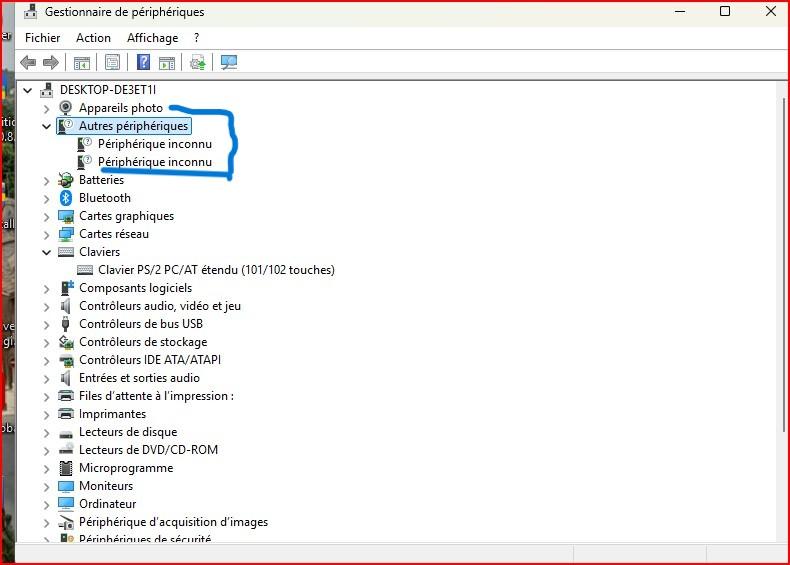Expand Périphérique d'acquisition d'images node
Screen dimensions: 790x565
click(x=46, y=523)
